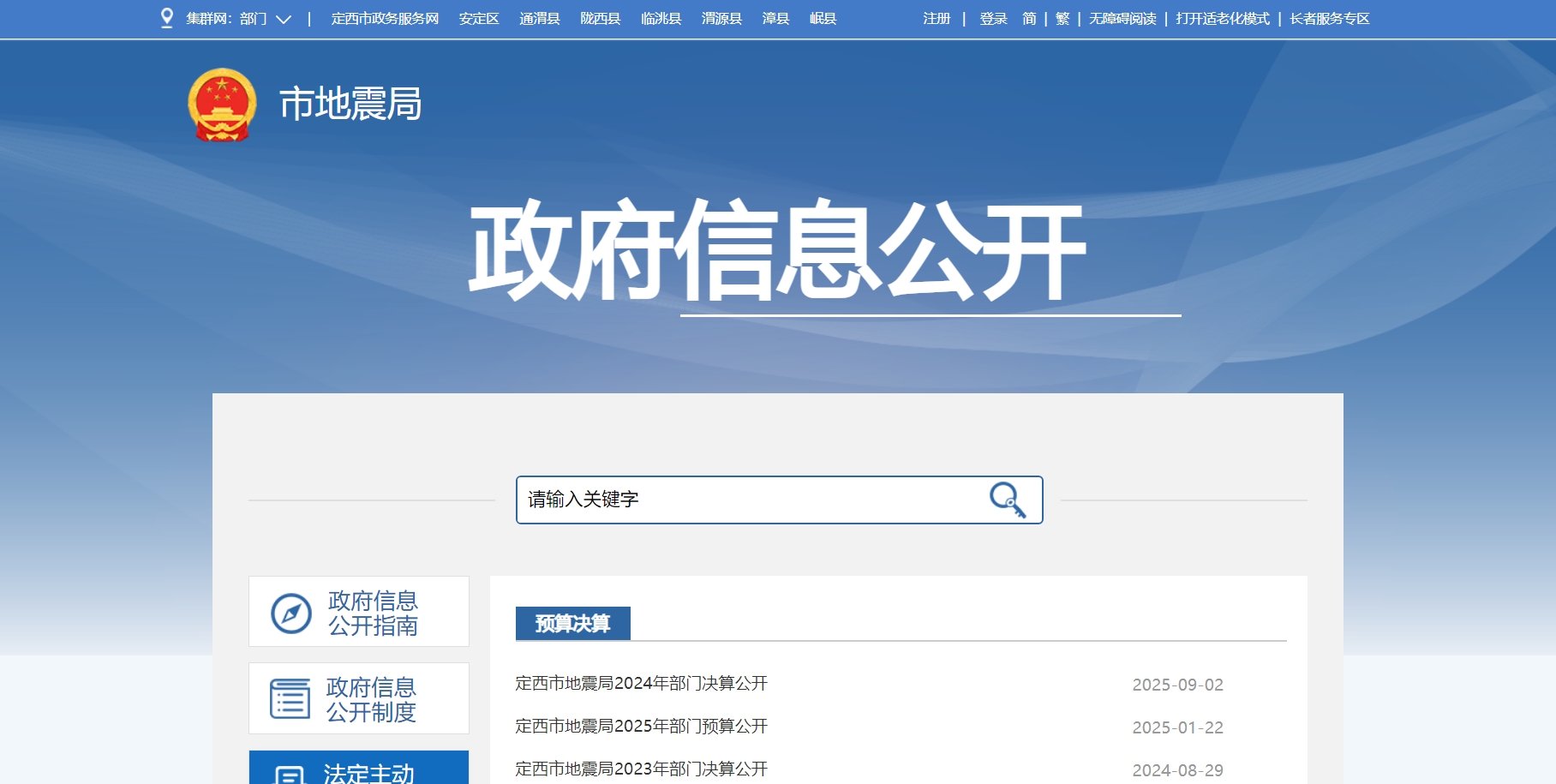Viewport: 1556px width, 784px height.
Task: Turn on 无障碍阅读 accessibility reading
Action: pyautogui.click(x=1122, y=19)
